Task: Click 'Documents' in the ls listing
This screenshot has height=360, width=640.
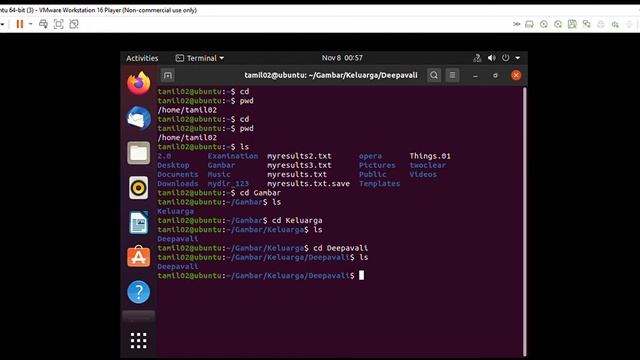Action: 178,174
